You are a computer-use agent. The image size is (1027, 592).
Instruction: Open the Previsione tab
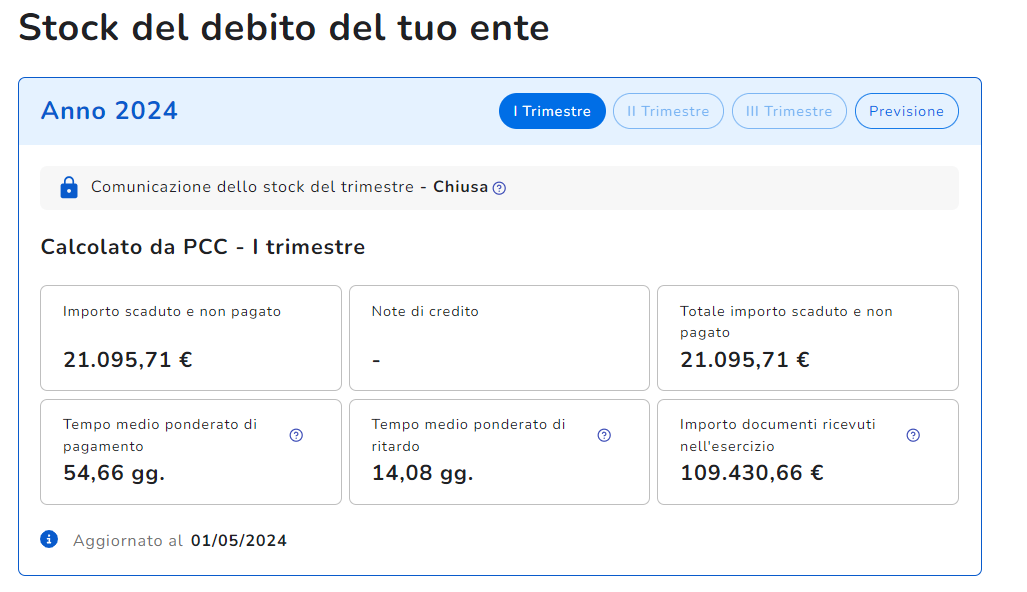906,111
